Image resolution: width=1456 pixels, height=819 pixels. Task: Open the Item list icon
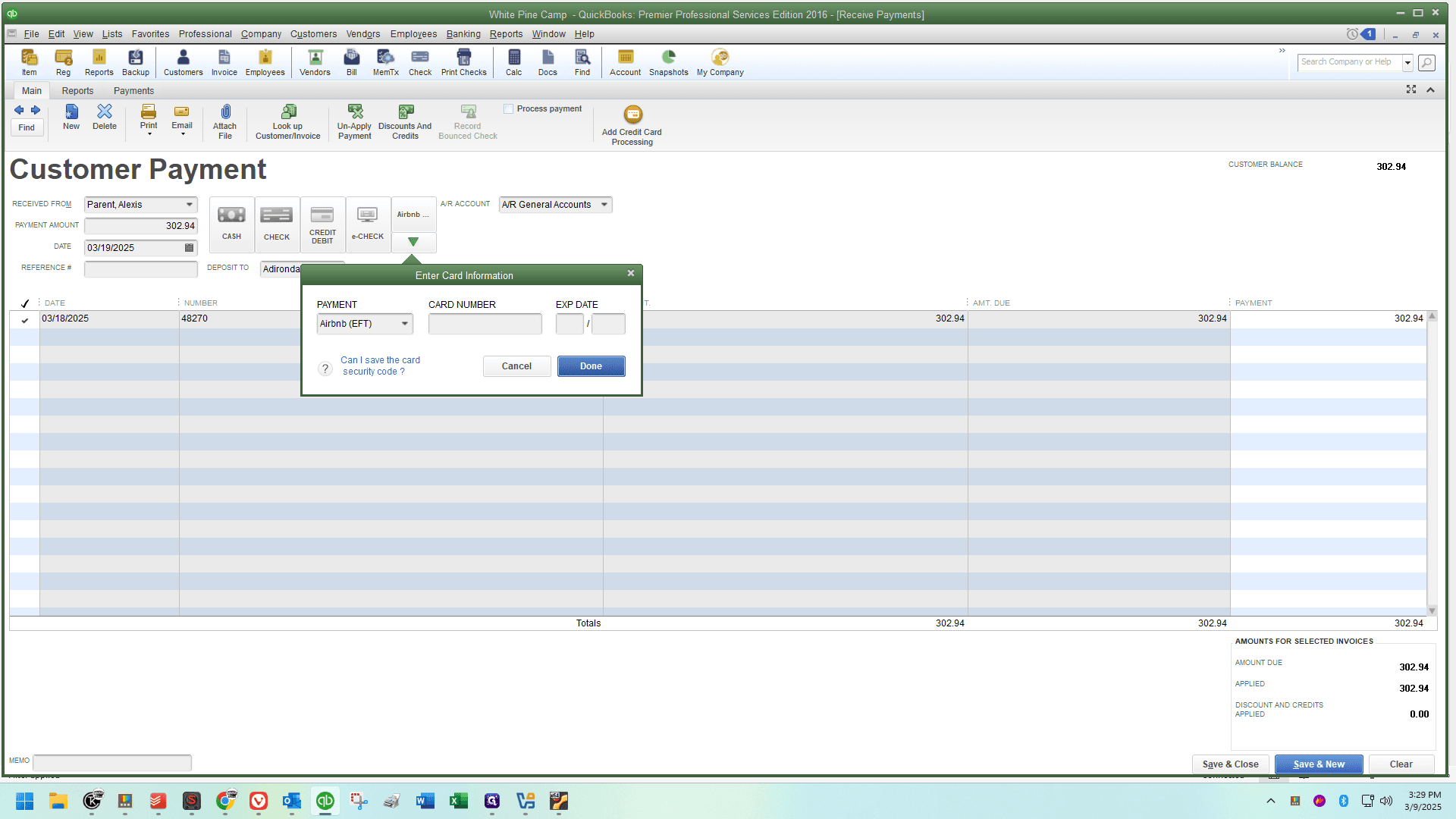(x=29, y=62)
